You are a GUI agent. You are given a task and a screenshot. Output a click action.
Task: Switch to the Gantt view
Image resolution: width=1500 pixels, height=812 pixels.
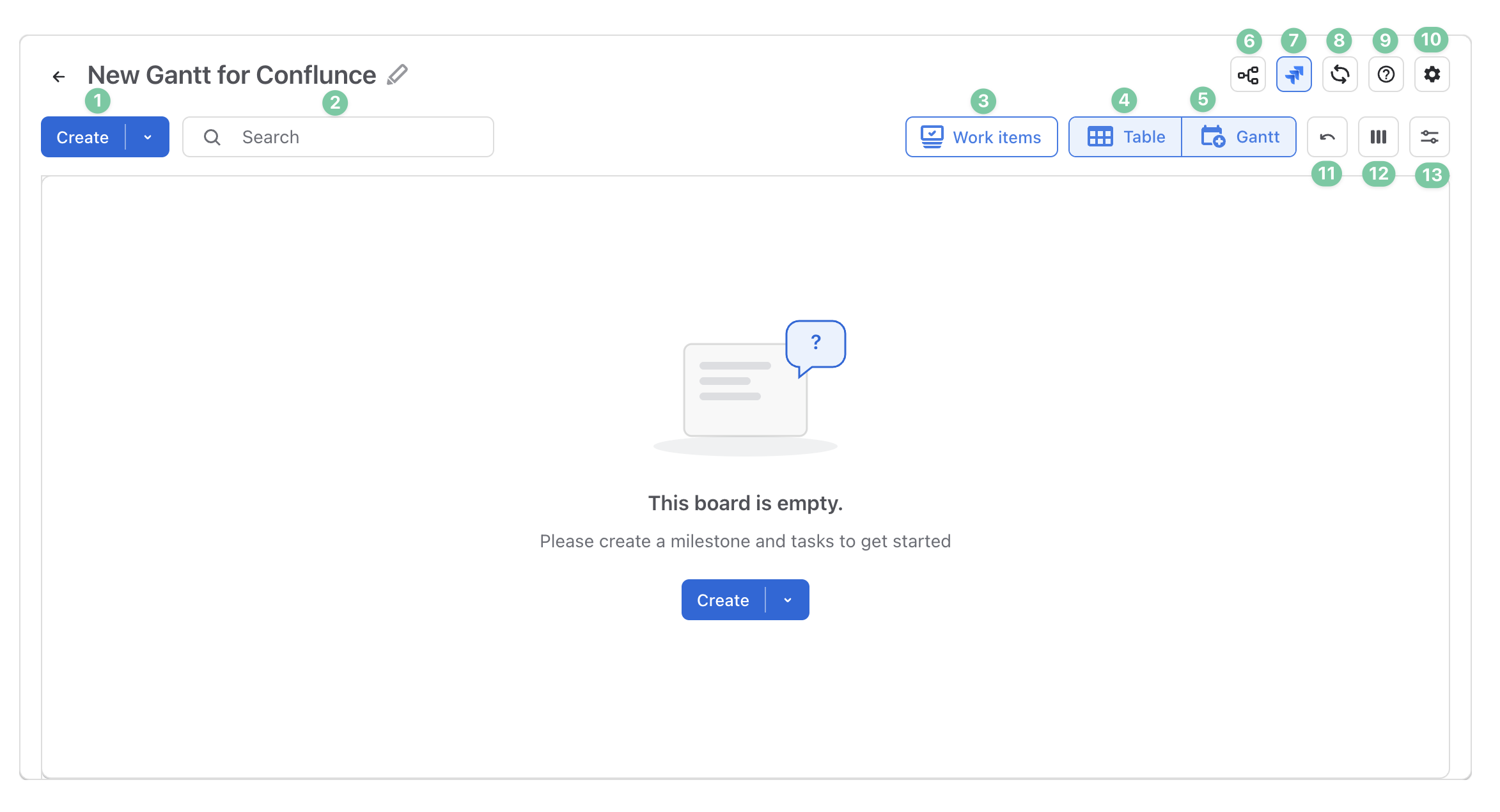tap(1239, 137)
